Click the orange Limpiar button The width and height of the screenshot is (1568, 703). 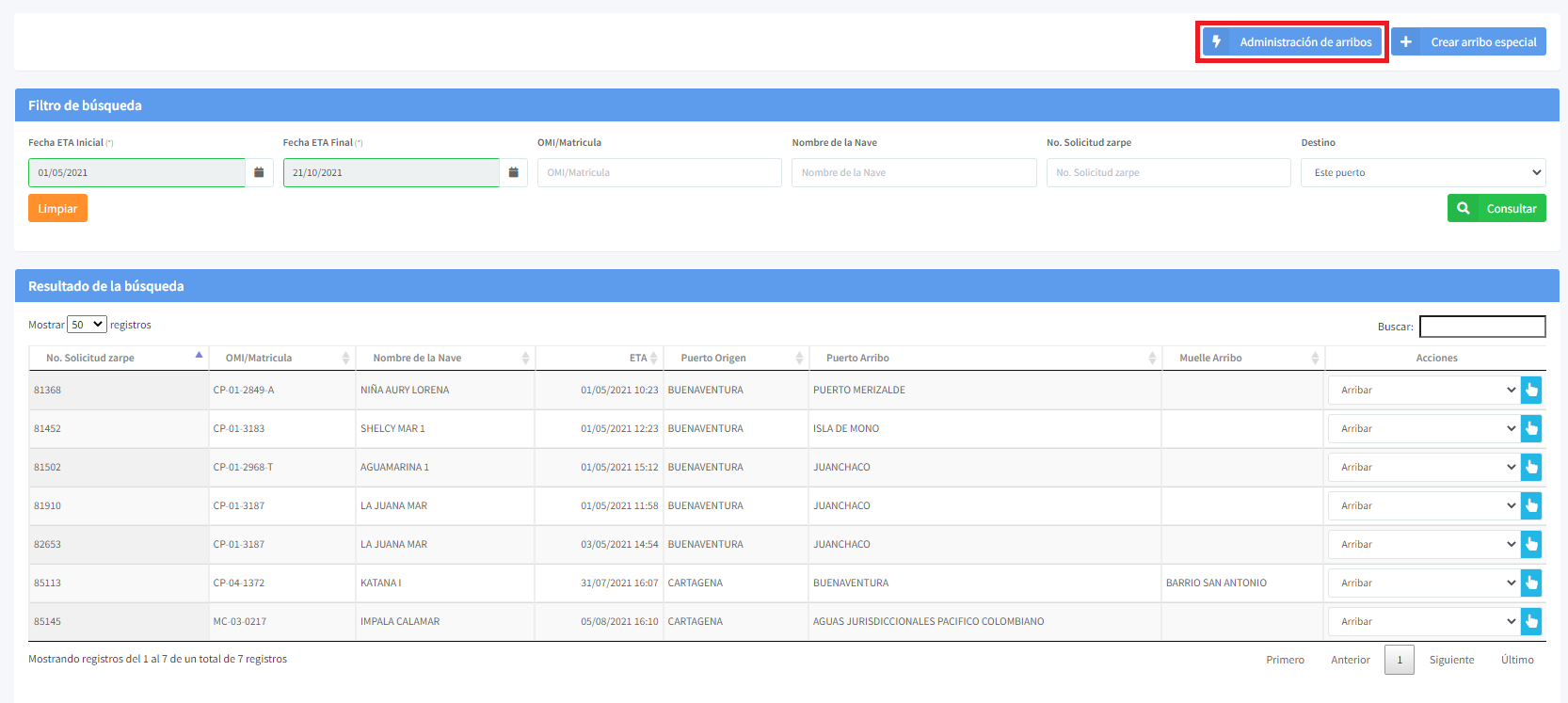[x=57, y=208]
